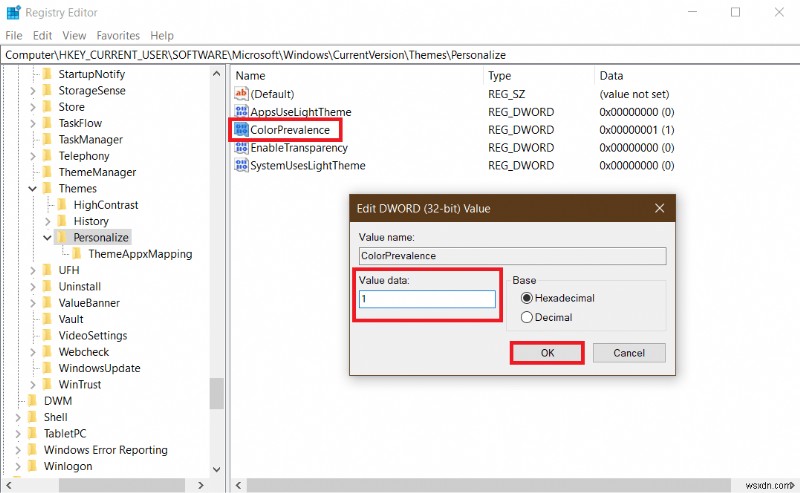Click the tree pane scroll down arrow
The width and height of the screenshot is (800, 493).
click(216, 469)
